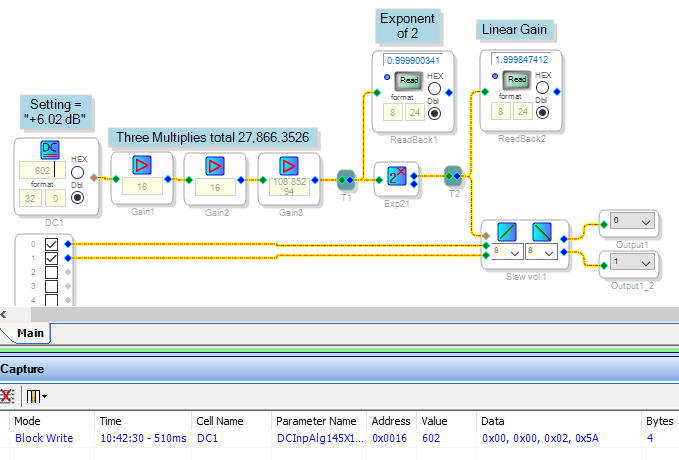This screenshot has height=460, width=679.
Task: Click the Exp21 input pin
Action: 379,180
